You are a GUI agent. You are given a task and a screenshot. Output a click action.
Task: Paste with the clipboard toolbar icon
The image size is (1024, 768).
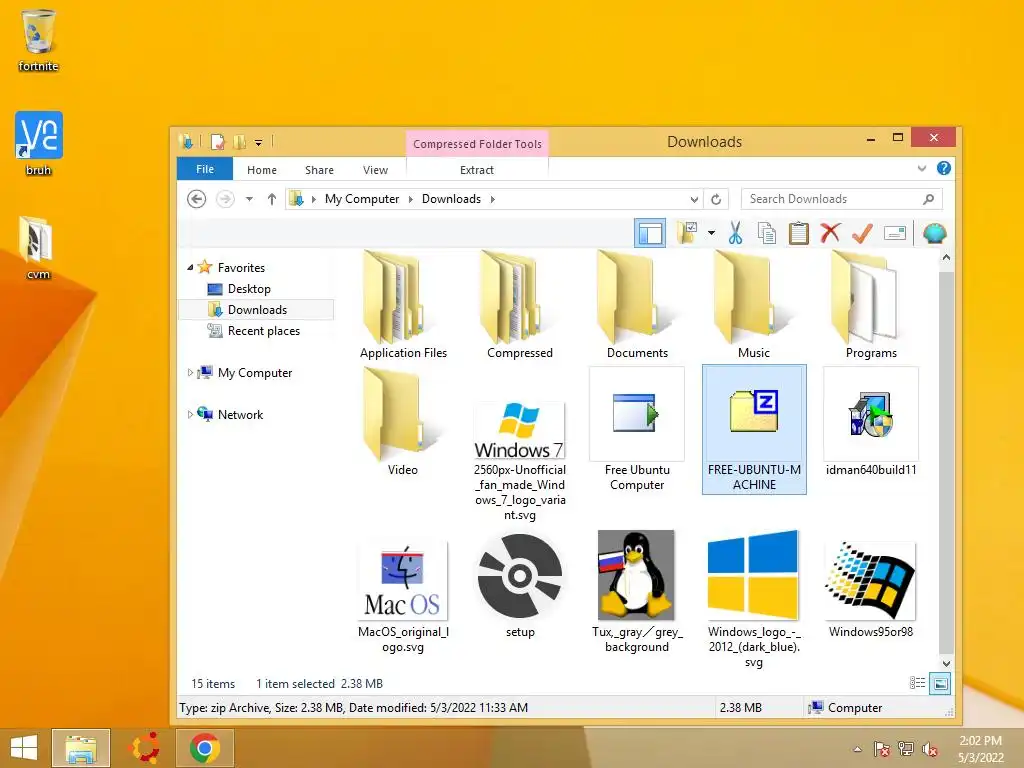pos(798,233)
